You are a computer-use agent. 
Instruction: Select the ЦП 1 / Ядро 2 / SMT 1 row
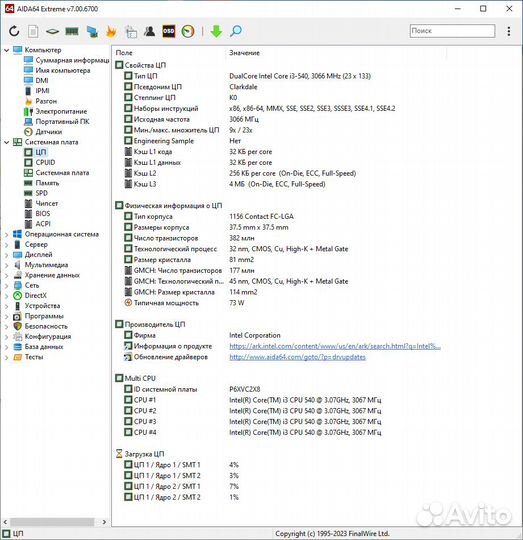click(x=181, y=487)
